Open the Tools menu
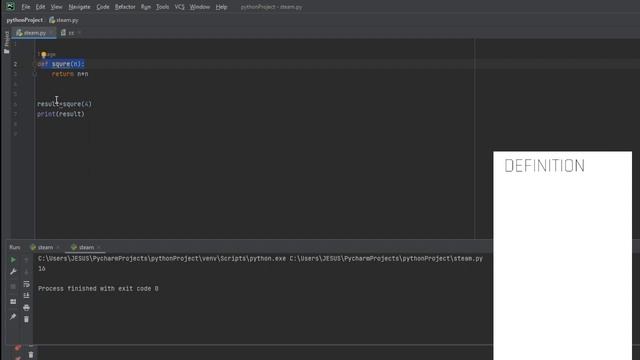 pos(162,7)
